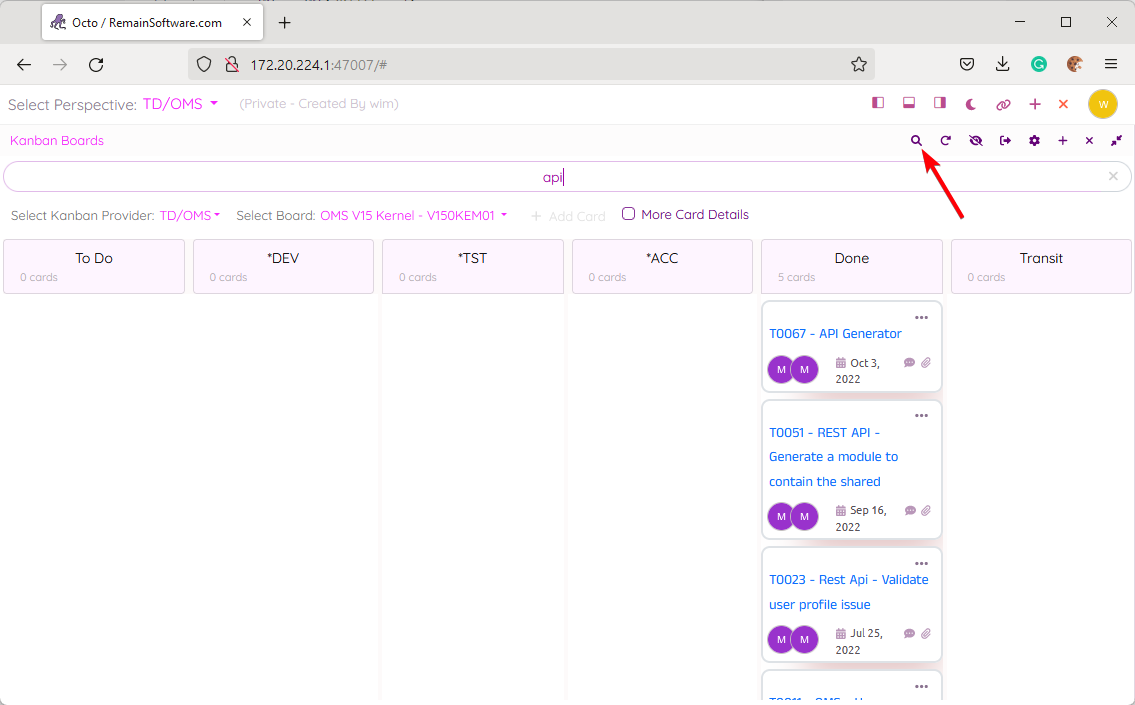
Task: Open the T0067 - API Generator card link
Action: click(835, 334)
